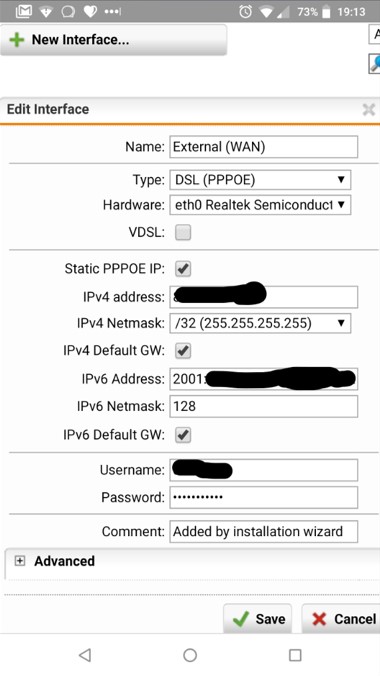Open recent apps with square icon

coord(295,655)
